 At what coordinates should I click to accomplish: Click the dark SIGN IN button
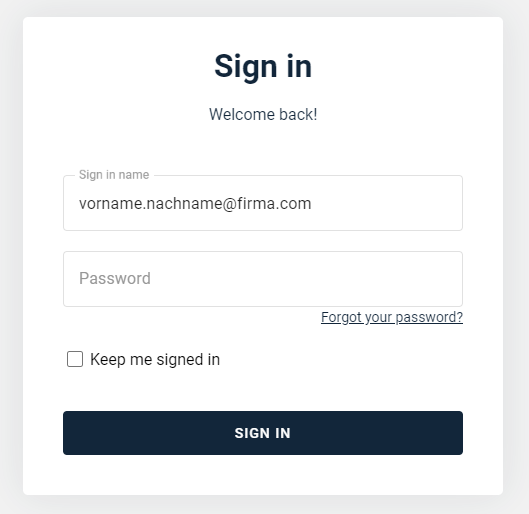263,433
